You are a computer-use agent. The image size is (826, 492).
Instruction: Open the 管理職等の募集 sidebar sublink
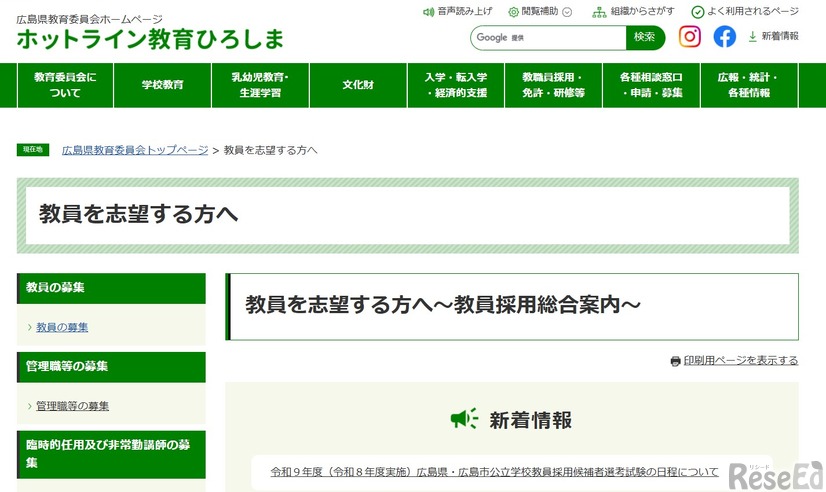pyautogui.click(x=73, y=406)
